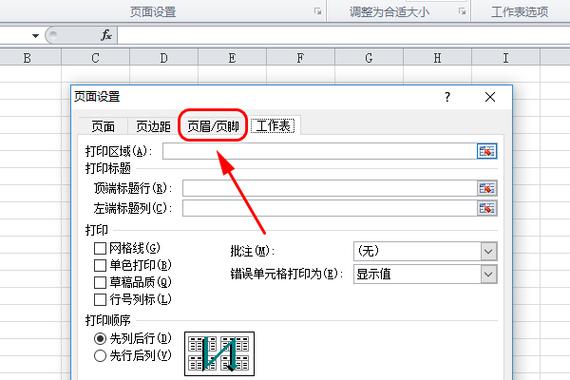
Task: Open 错误单元格打印为 dropdown
Action: coord(489,275)
